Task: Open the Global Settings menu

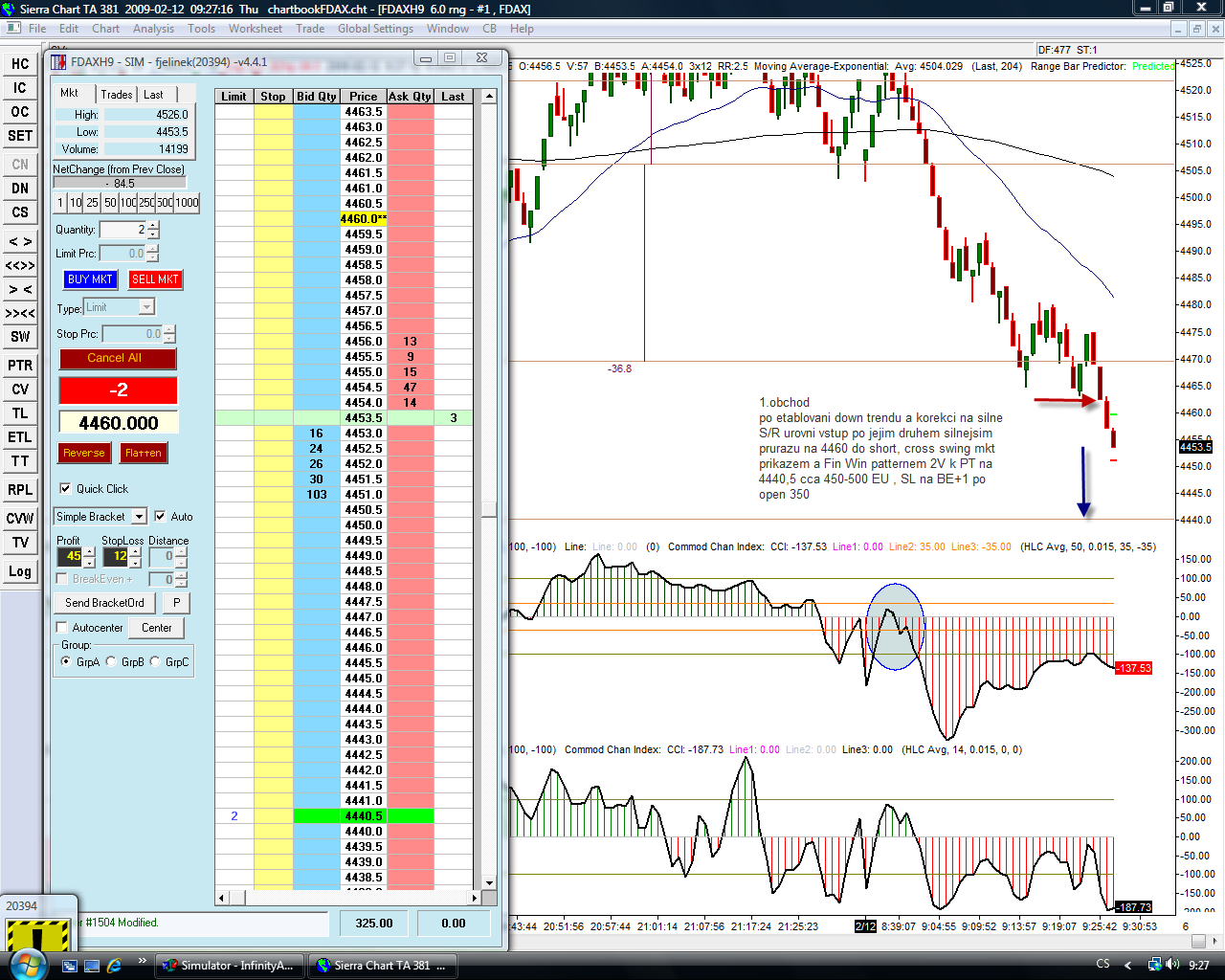Action: tap(375, 29)
